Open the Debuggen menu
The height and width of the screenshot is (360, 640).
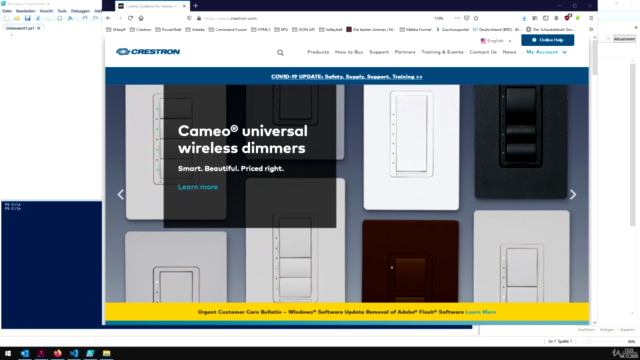(x=80, y=11)
